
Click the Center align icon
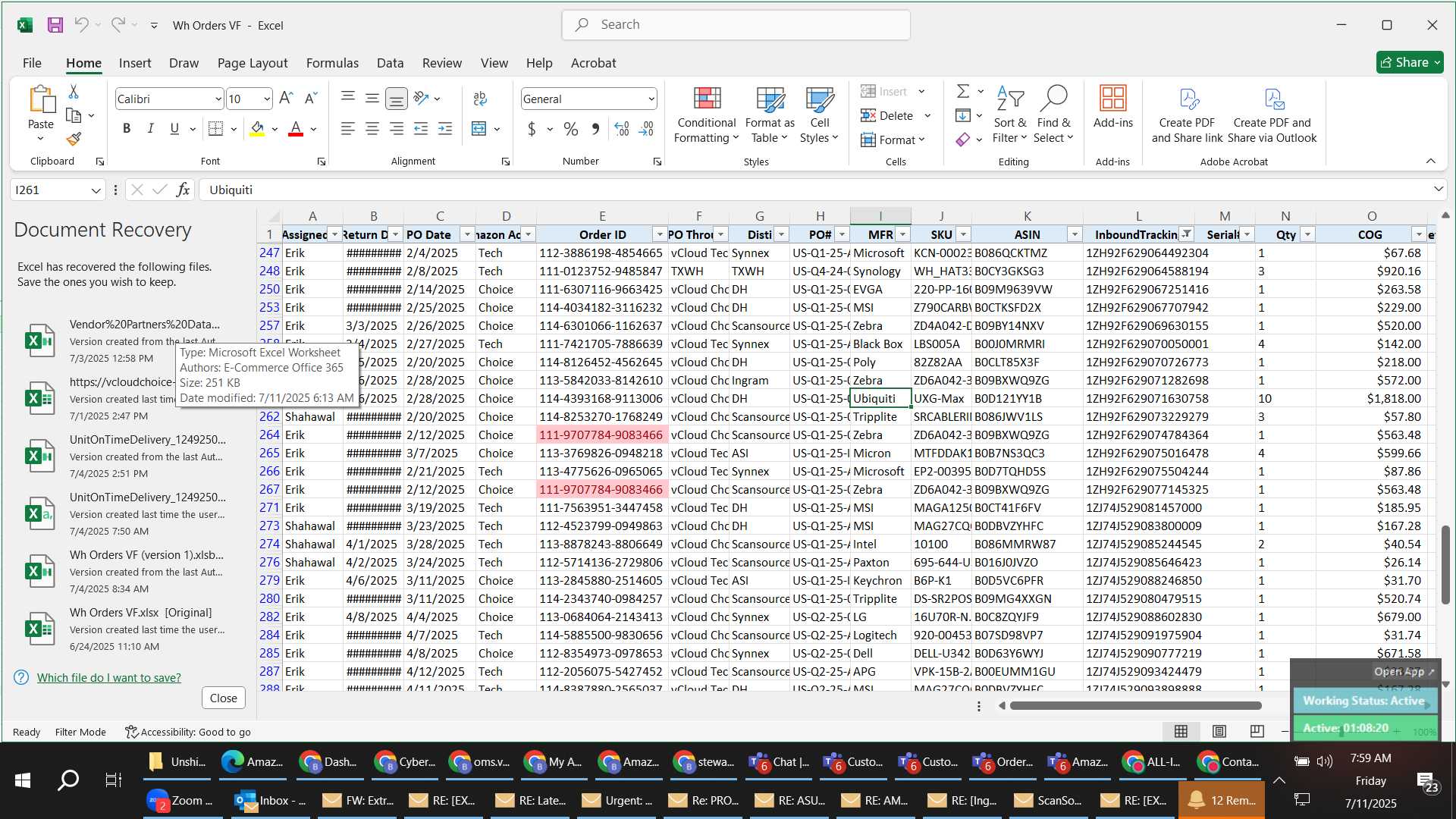(372, 129)
